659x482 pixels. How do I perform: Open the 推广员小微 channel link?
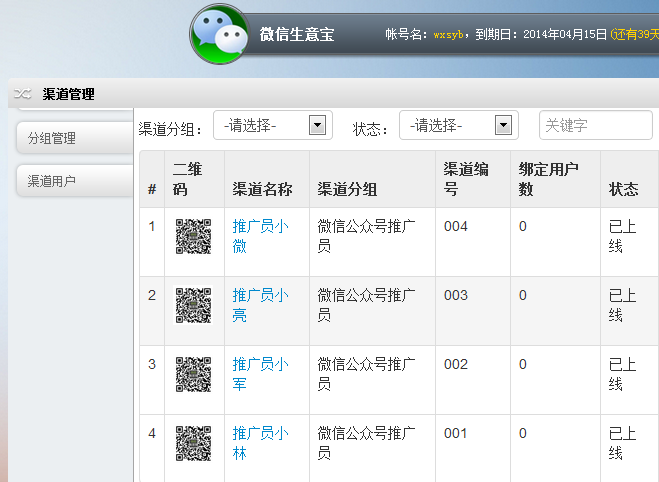pos(260,236)
